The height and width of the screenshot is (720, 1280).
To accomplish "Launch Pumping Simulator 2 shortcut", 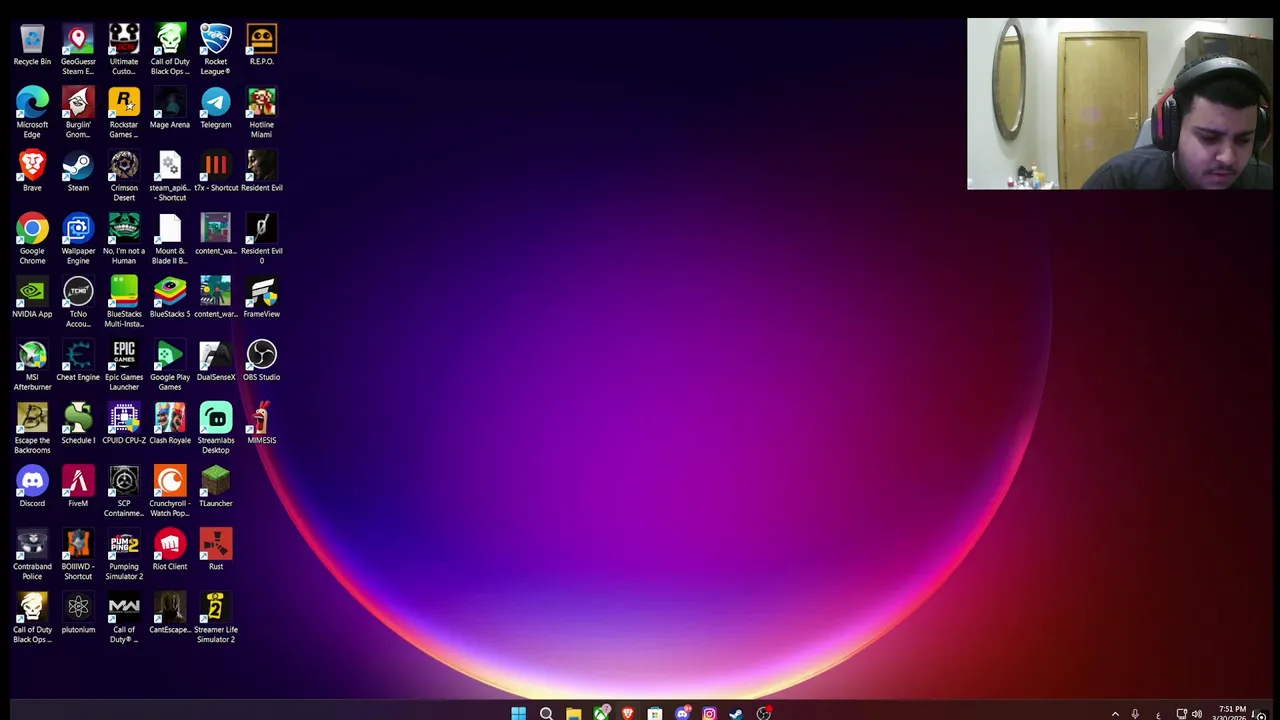I will click(124, 554).
